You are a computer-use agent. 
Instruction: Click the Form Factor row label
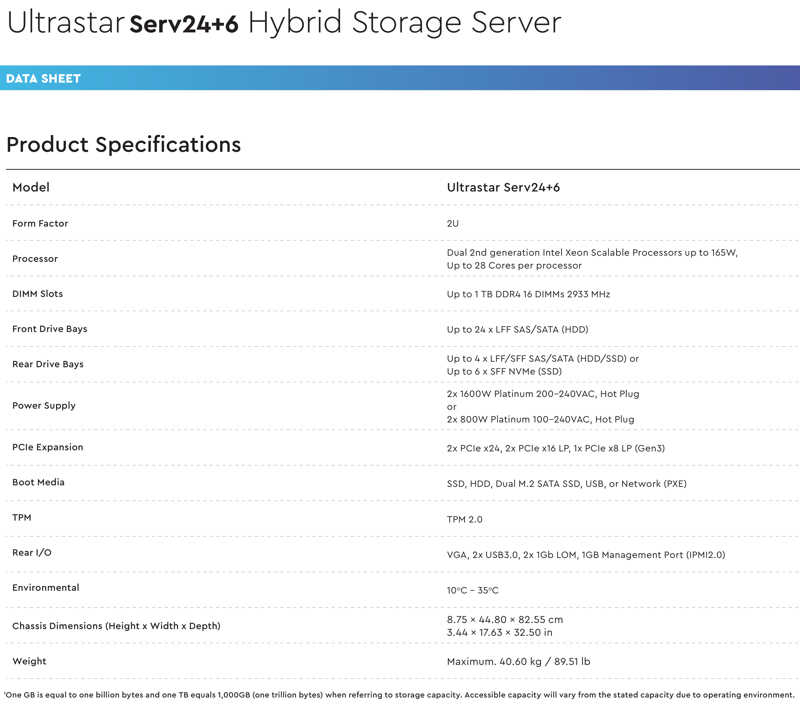point(40,223)
